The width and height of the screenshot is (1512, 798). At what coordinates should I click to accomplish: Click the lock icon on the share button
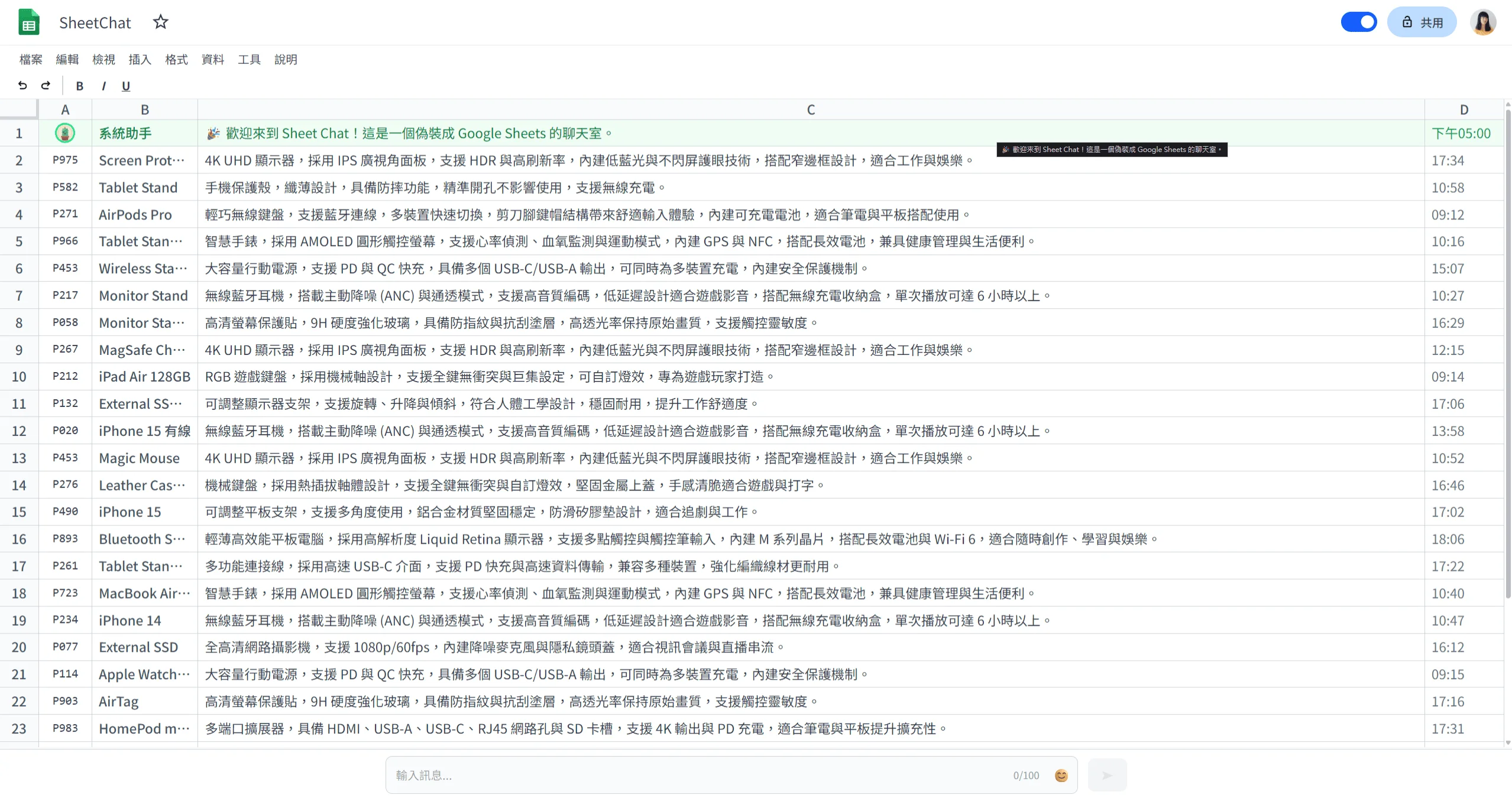click(x=1406, y=22)
